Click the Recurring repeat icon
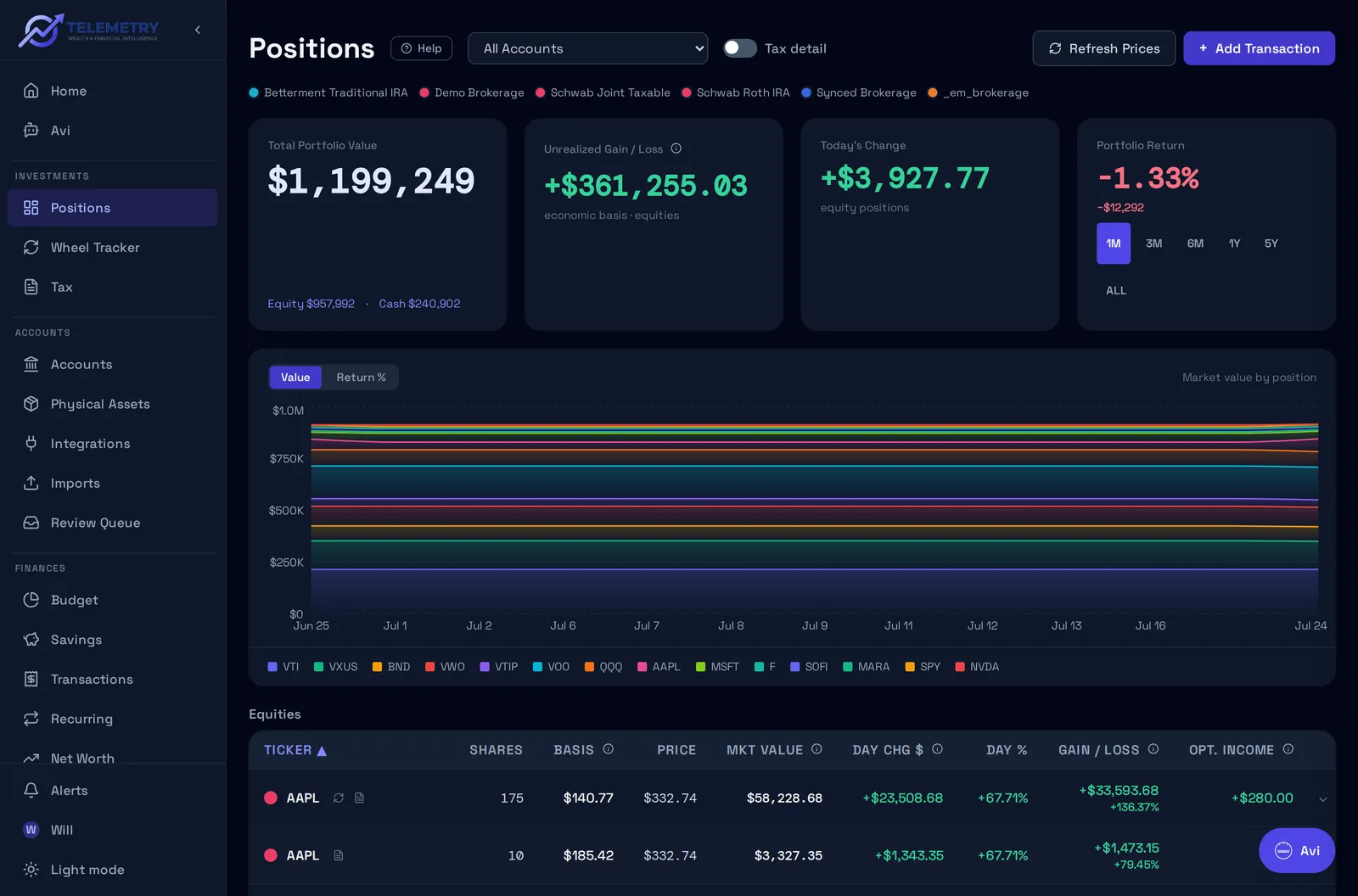1358x896 pixels. pyautogui.click(x=31, y=719)
